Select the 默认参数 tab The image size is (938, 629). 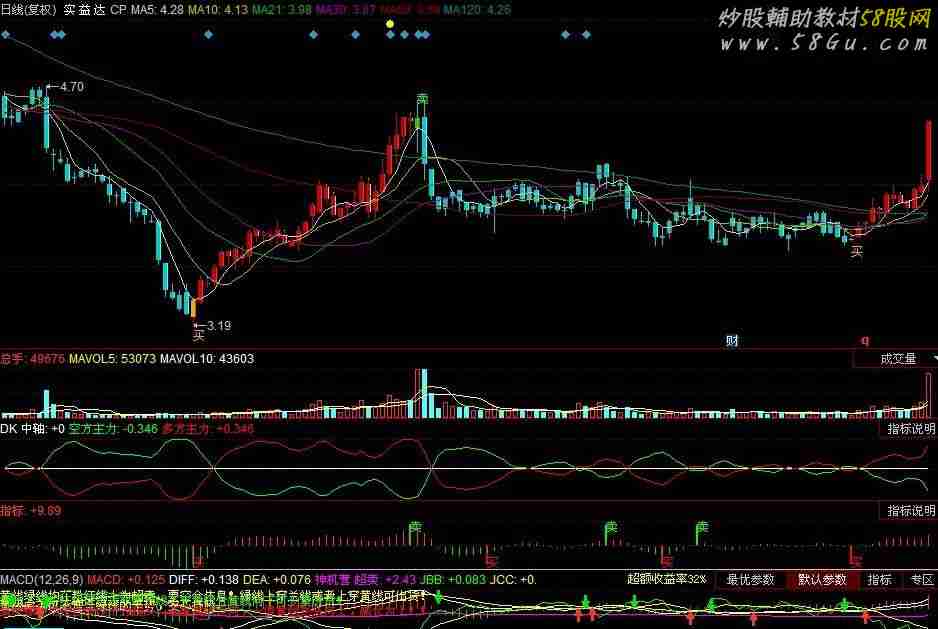click(822, 580)
